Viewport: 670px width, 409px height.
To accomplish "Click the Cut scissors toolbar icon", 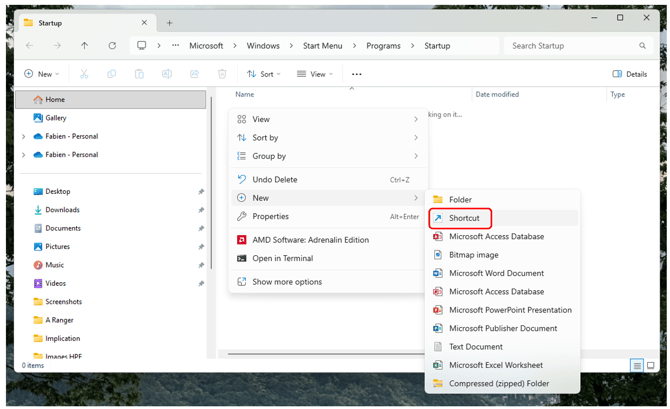I will (x=84, y=74).
